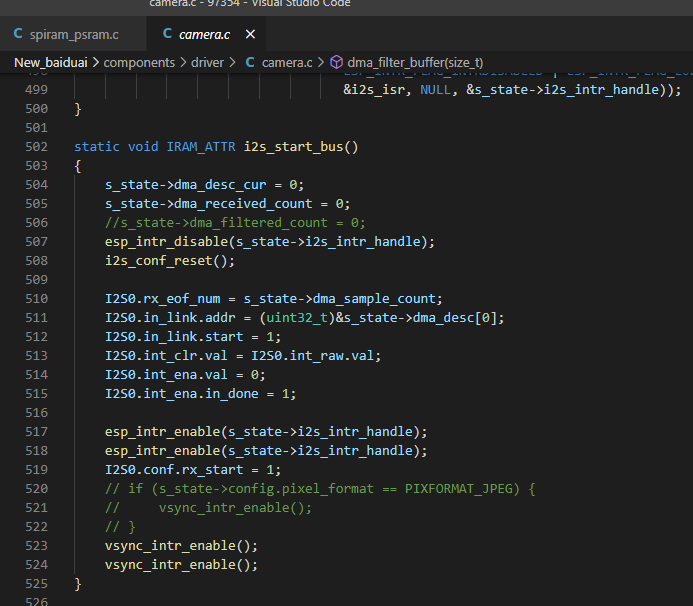Click dma_desc_cur on line 504

click(220, 185)
